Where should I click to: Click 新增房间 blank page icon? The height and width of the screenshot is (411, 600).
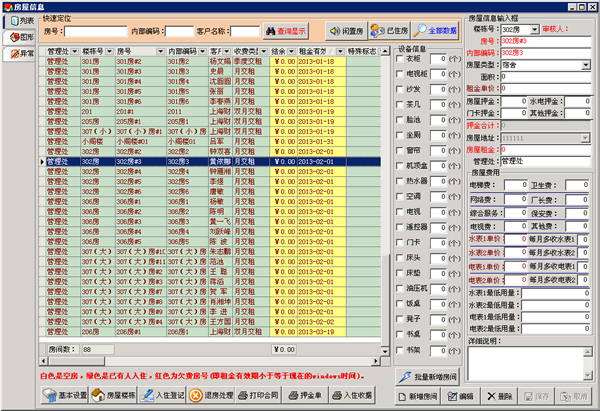pos(402,397)
